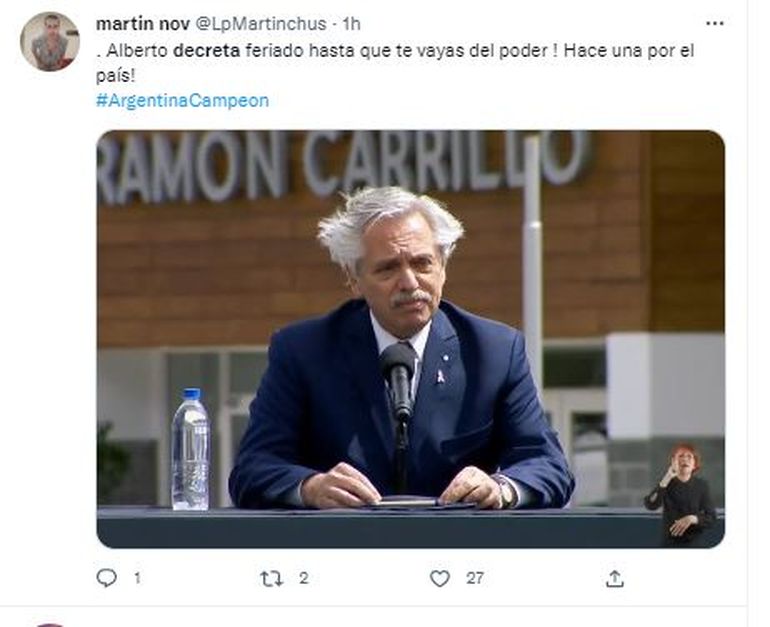Click the bold word decreta in tweet

(x=207, y=51)
